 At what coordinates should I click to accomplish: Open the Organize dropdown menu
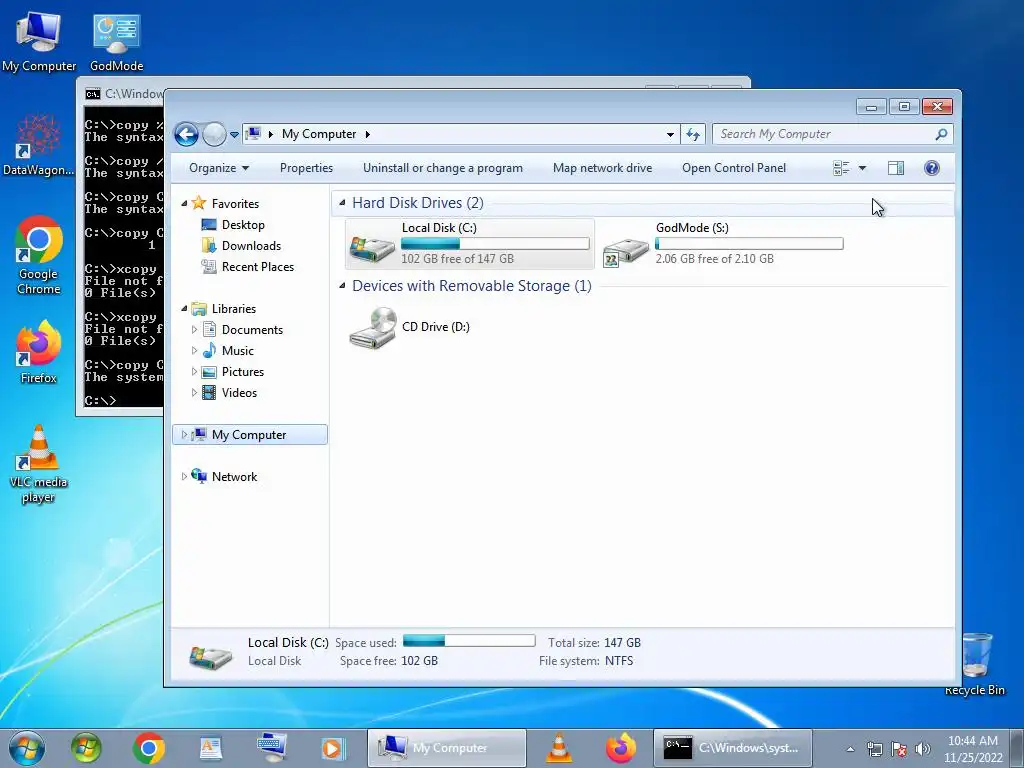coord(219,168)
